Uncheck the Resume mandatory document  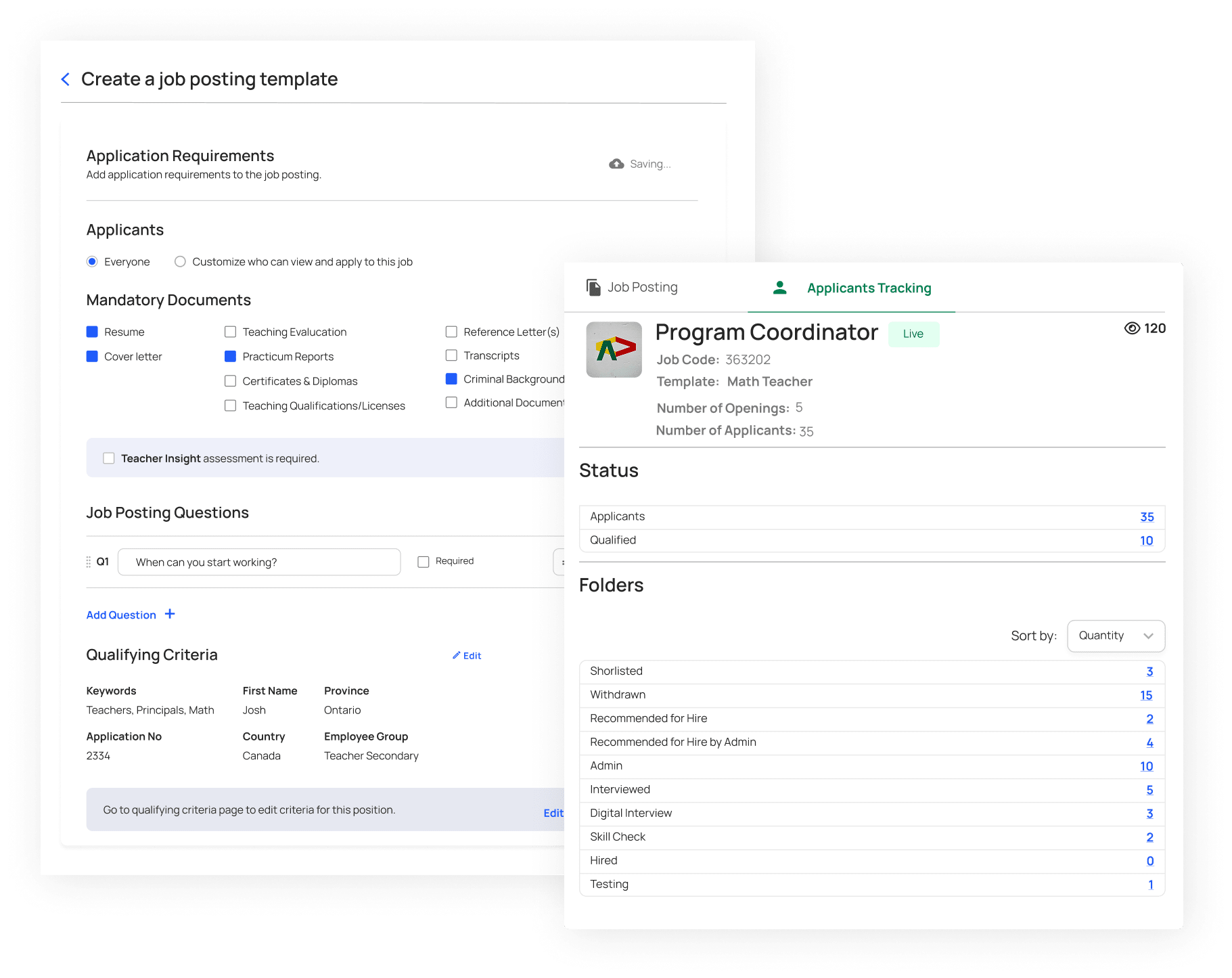[93, 332]
